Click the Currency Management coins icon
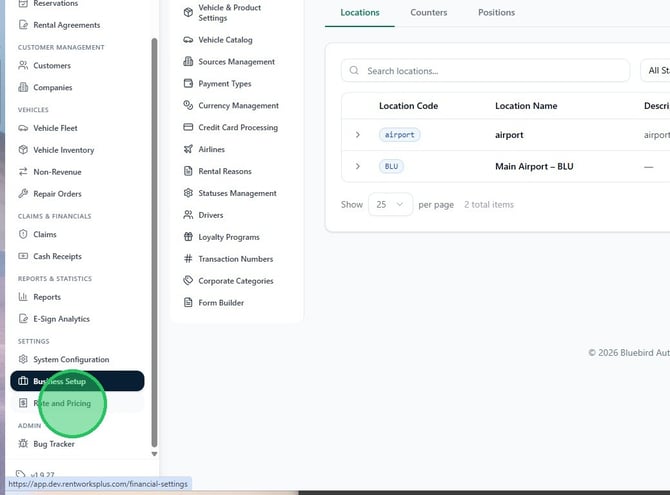This screenshot has height=495, width=670. click(188, 105)
